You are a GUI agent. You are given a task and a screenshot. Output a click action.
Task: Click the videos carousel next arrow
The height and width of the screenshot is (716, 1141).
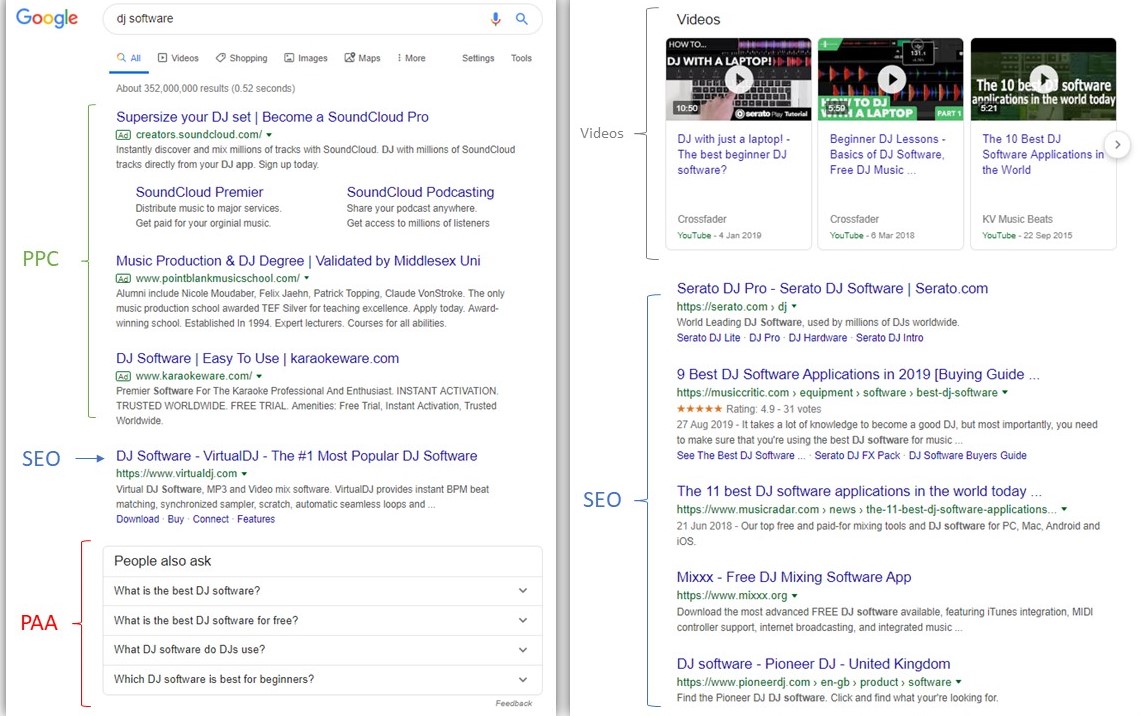click(1118, 145)
